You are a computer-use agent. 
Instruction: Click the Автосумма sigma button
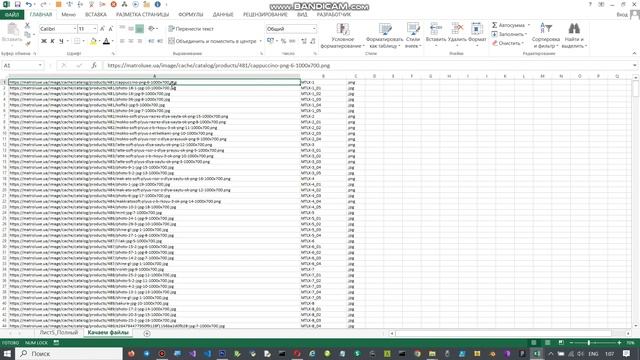pyautogui.click(x=510, y=25)
